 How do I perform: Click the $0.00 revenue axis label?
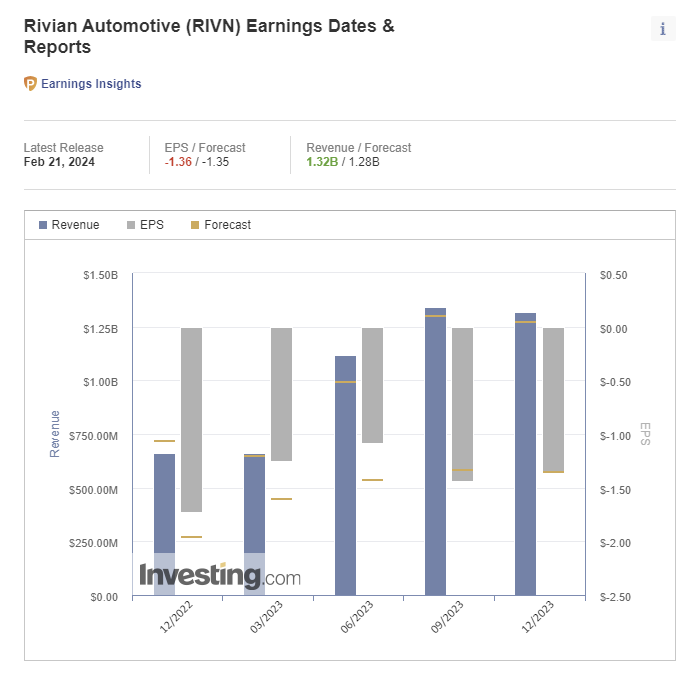point(104,597)
